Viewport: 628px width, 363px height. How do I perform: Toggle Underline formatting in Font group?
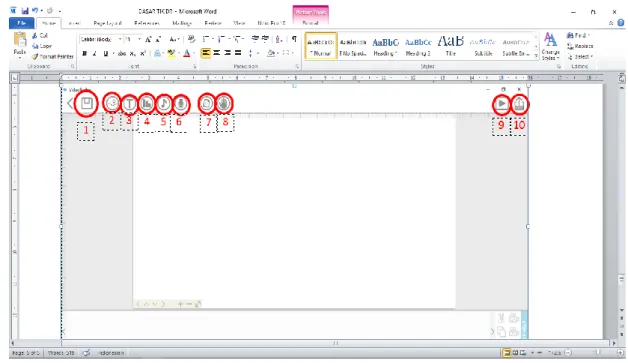[105, 53]
